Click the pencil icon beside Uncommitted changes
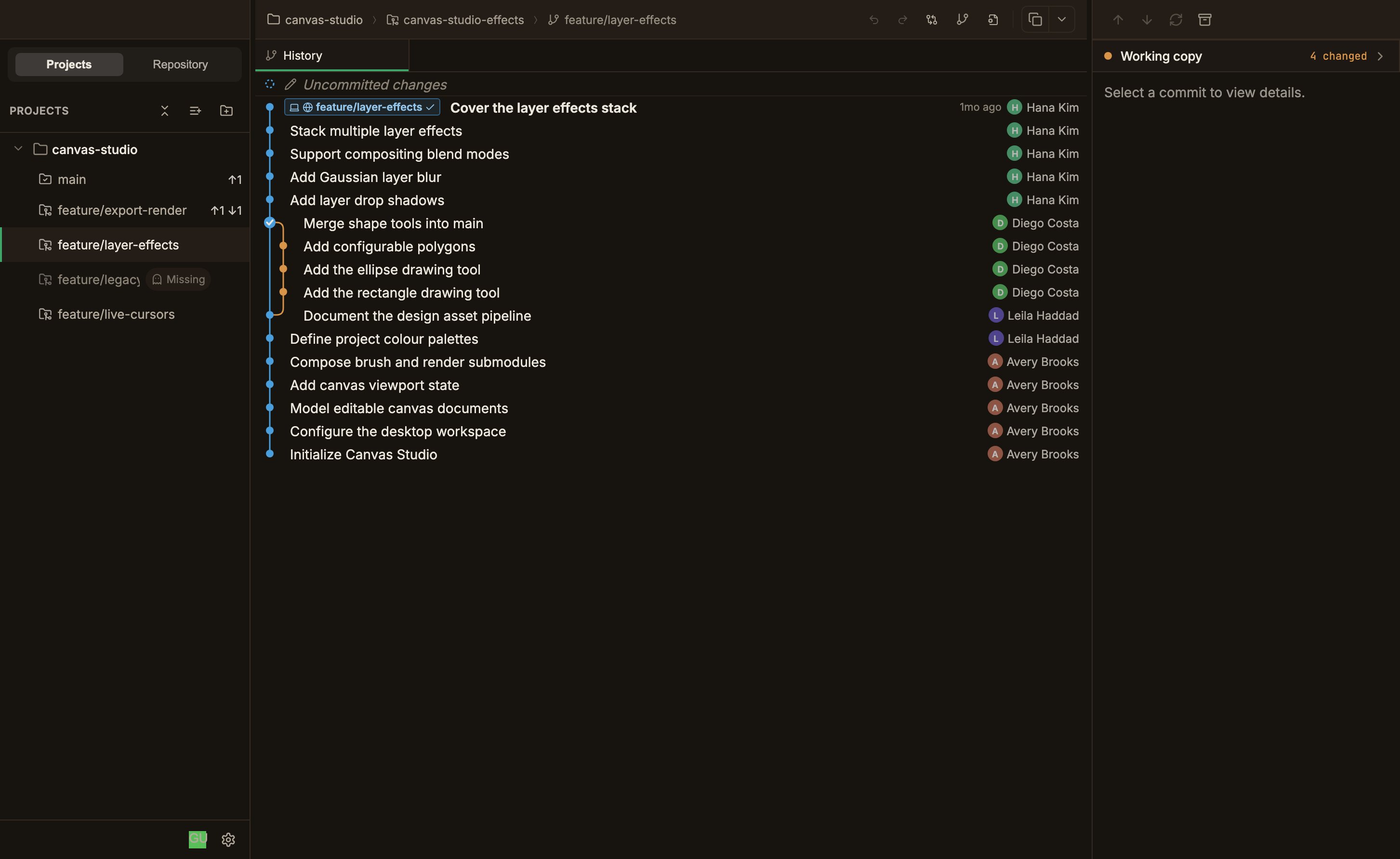 tap(291, 85)
